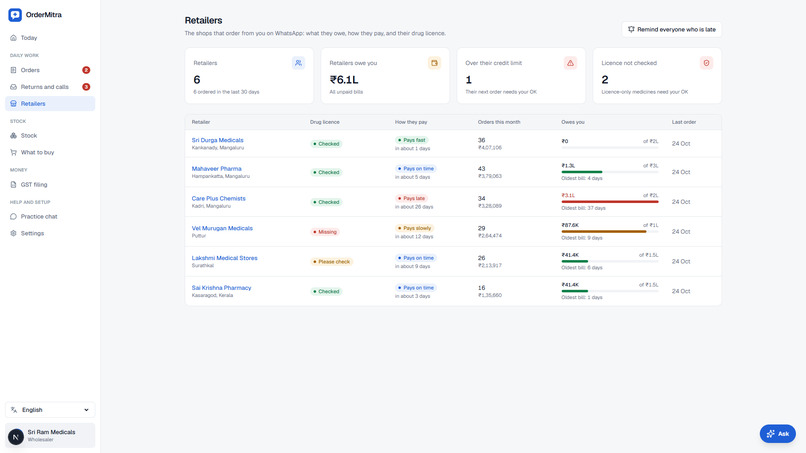
Task: Open Sri Durga Medicals retailer
Action: click(217, 140)
